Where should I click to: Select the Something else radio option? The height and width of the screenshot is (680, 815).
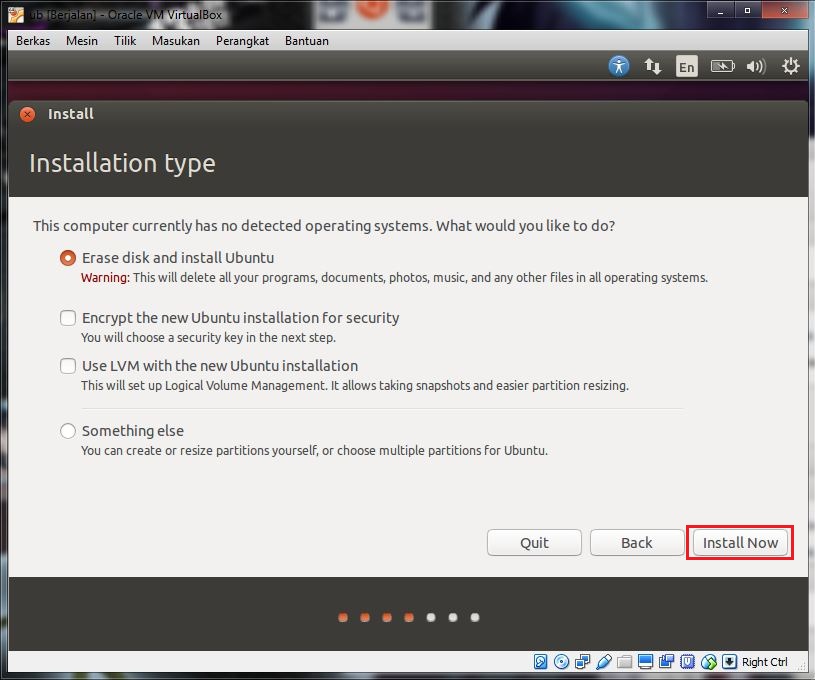click(68, 430)
